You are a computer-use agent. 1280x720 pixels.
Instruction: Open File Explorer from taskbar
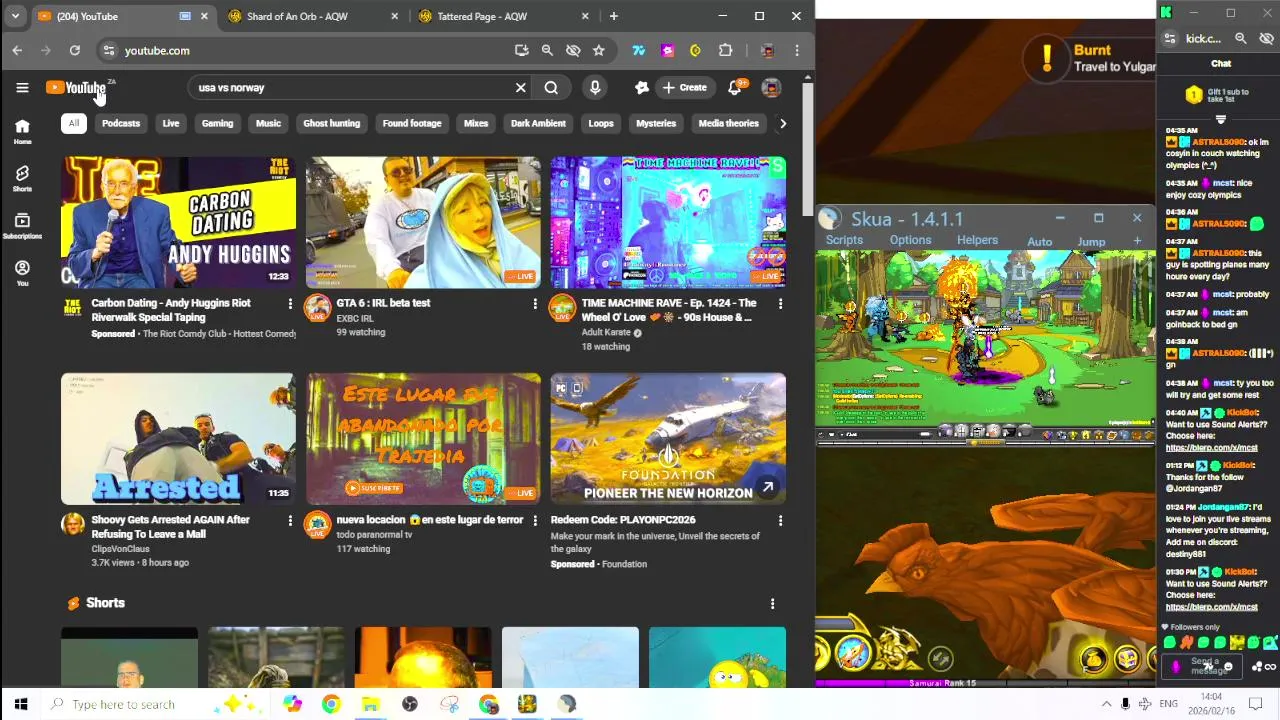(x=370, y=704)
